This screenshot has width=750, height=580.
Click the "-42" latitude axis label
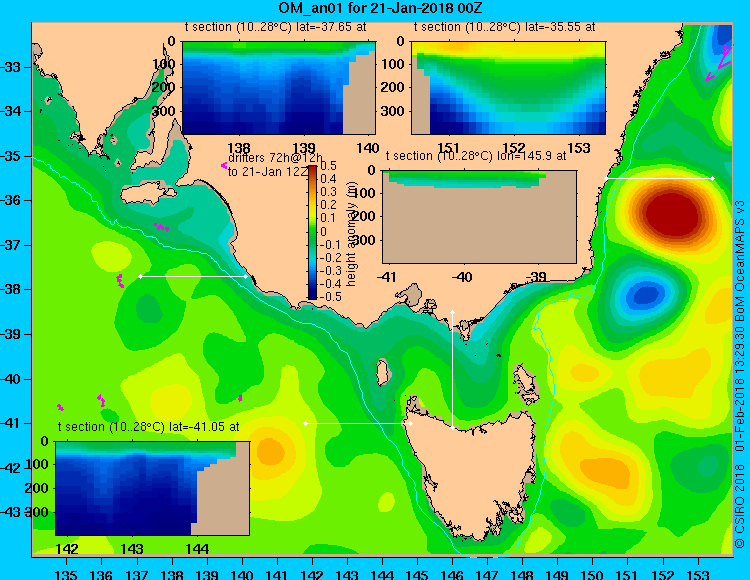point(10,468)
